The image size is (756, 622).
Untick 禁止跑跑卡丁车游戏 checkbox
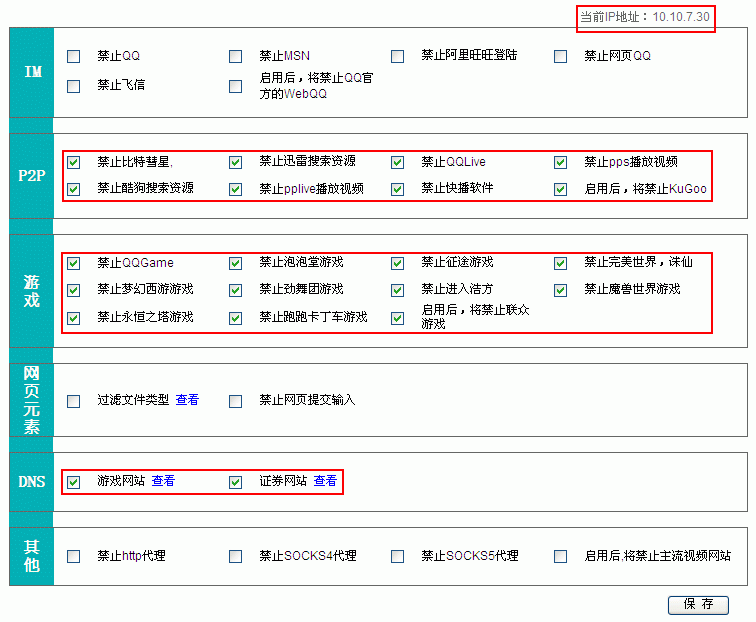coord(235,318)
